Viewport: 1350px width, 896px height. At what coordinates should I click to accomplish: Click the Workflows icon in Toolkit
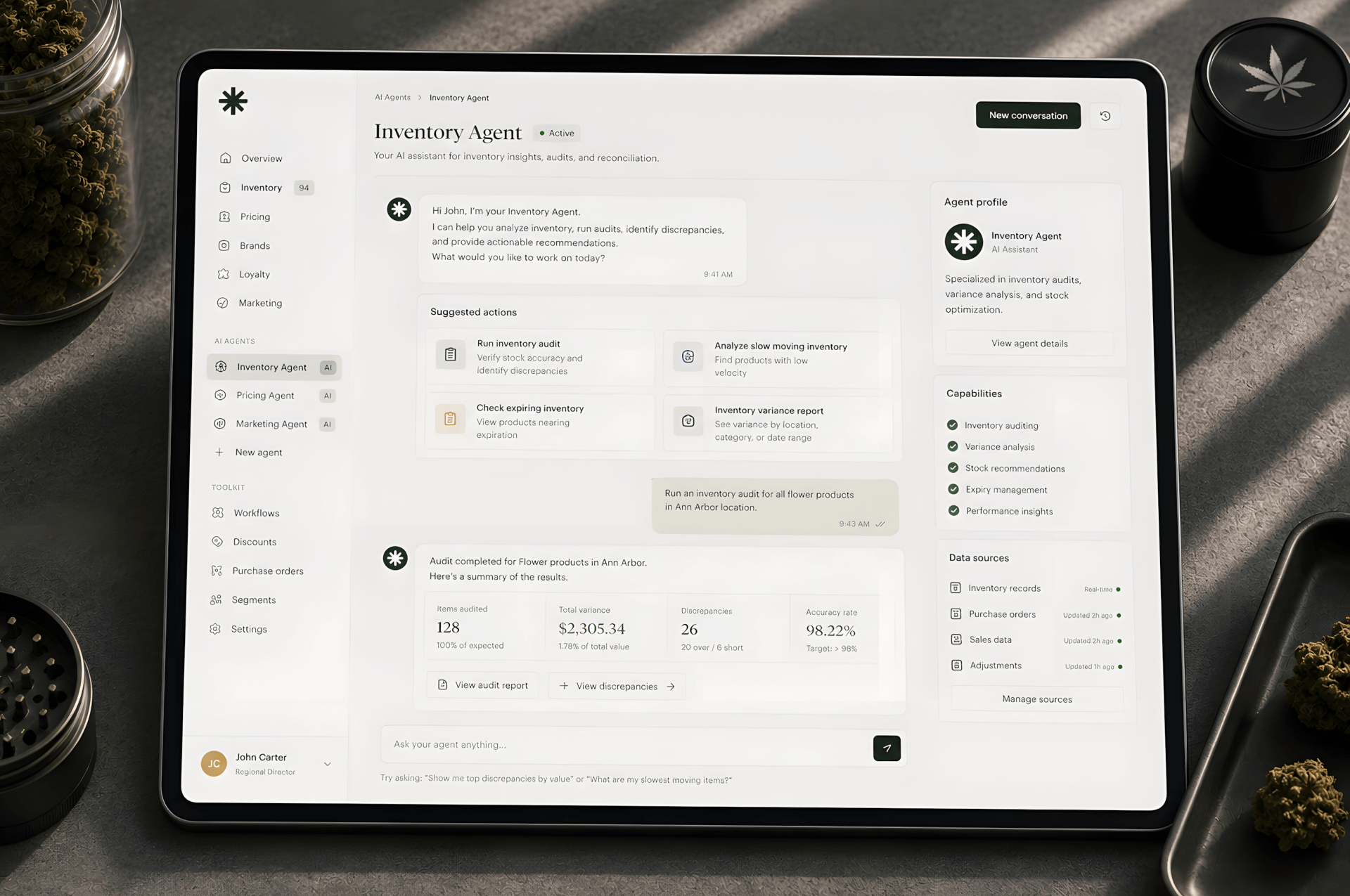(x=218, y=513)
